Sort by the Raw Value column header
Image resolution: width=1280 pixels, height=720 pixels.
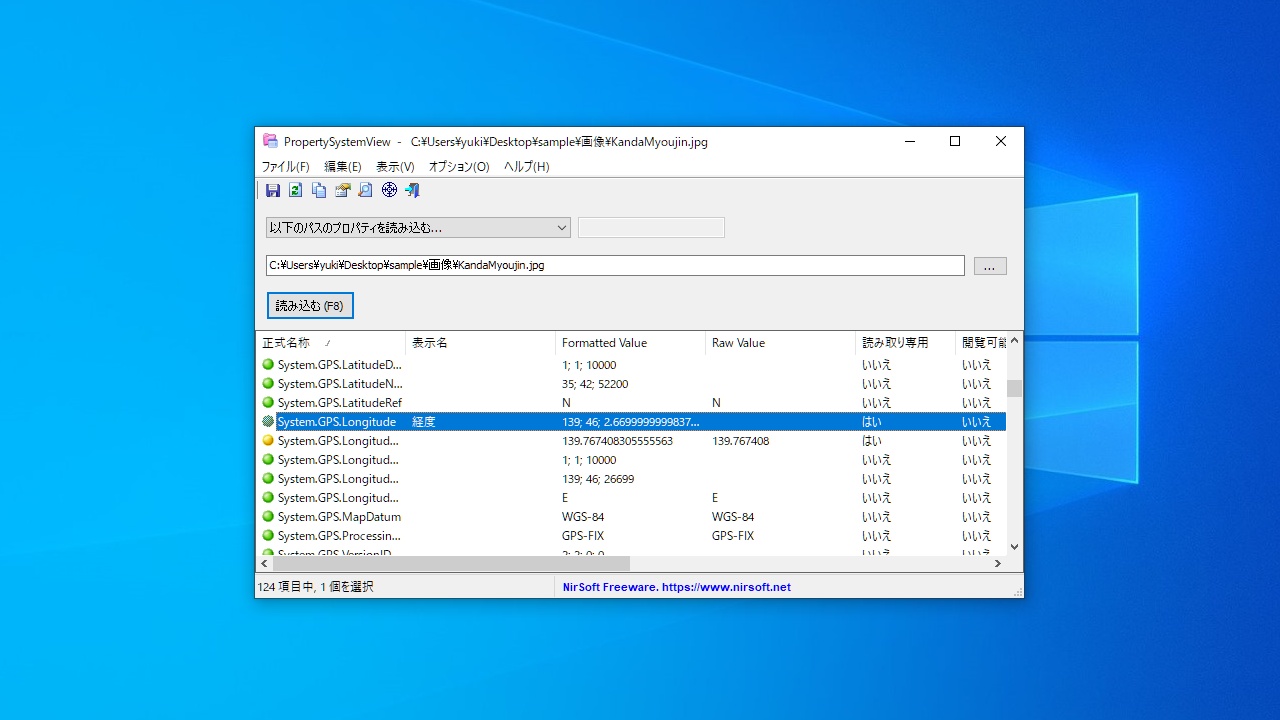click(781, 342)
